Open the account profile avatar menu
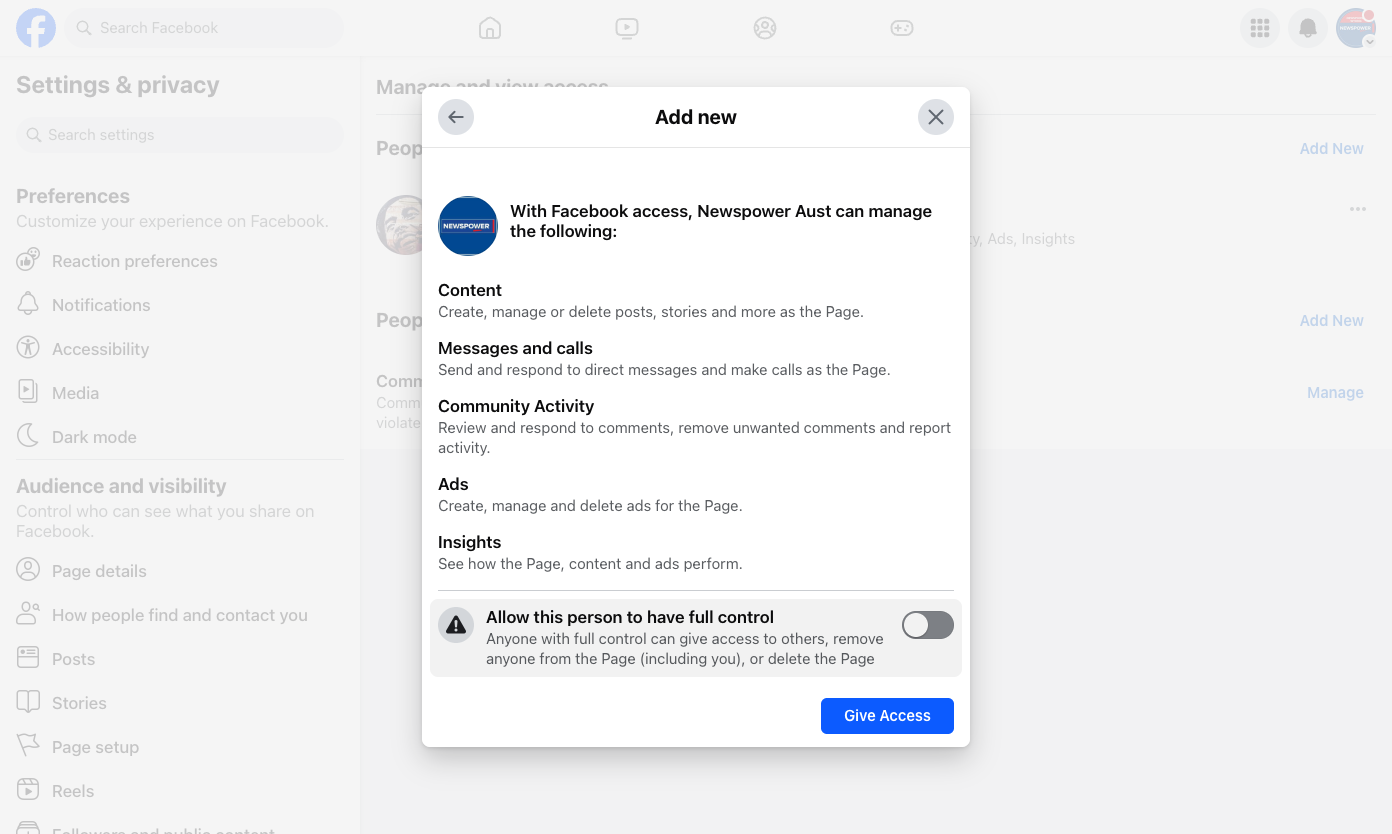The image size is (1392, 834). tap(1356, 28)
